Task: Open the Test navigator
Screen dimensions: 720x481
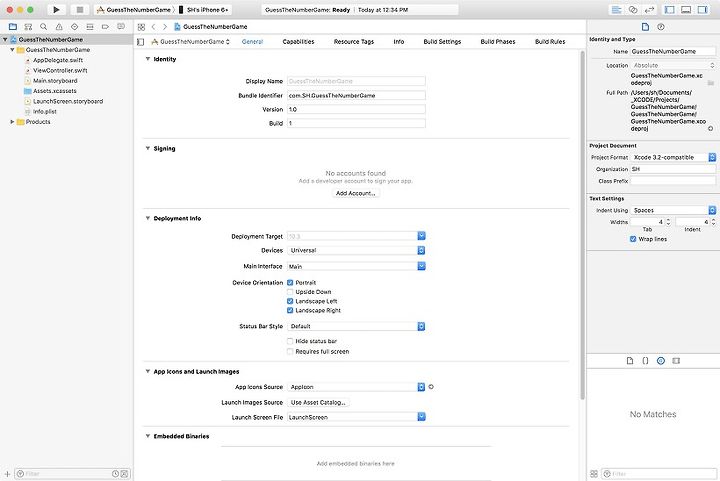Action: pyautogui.click(x=74, y=27)
